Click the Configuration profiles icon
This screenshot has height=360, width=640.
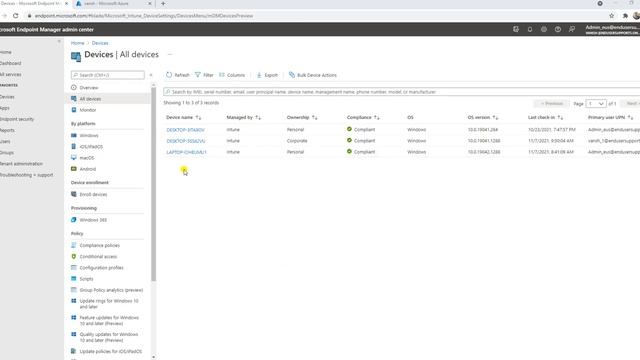(74, 267)
